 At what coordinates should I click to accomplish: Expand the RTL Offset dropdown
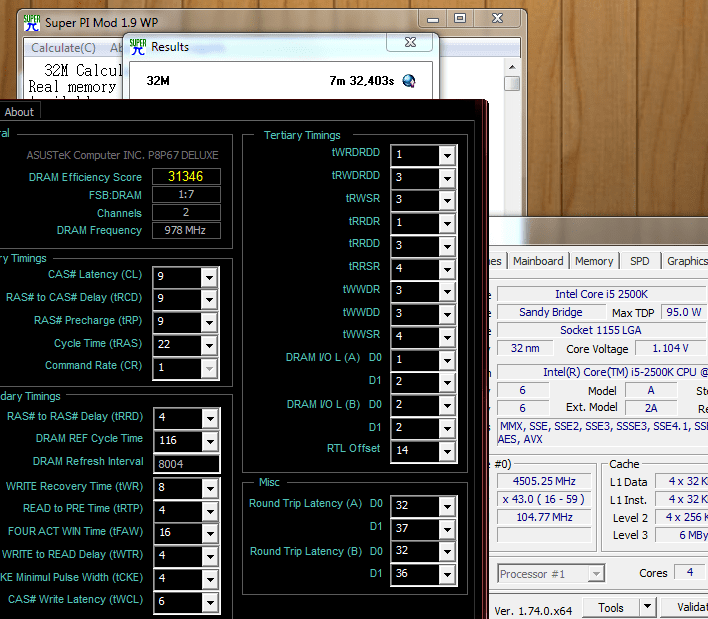click(x=447, y=451)
